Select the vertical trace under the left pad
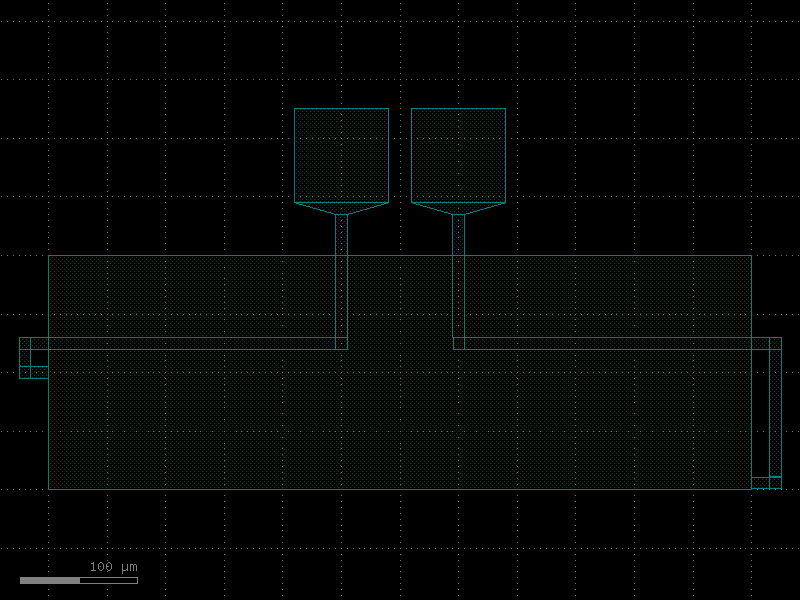The image size is (800, 600). coord(341,282)
